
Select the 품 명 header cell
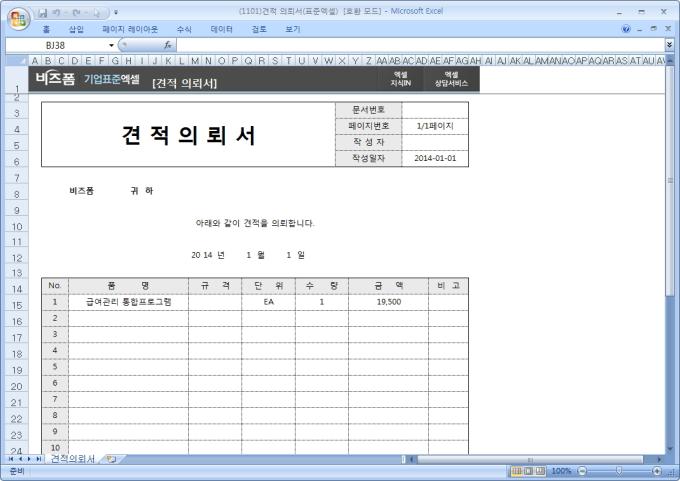[x=128, y=286]
